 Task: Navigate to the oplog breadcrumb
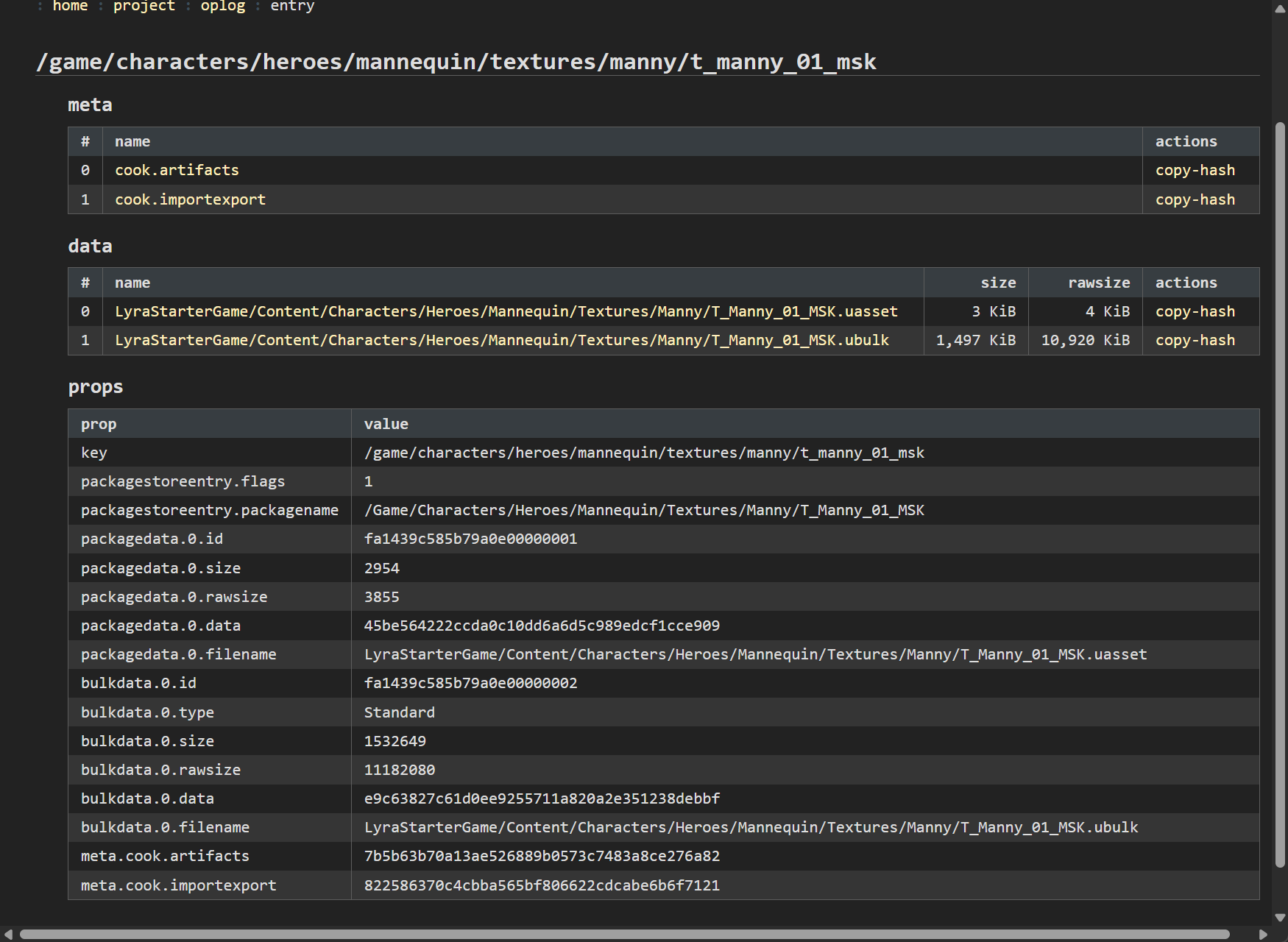[x=223, y=6]
